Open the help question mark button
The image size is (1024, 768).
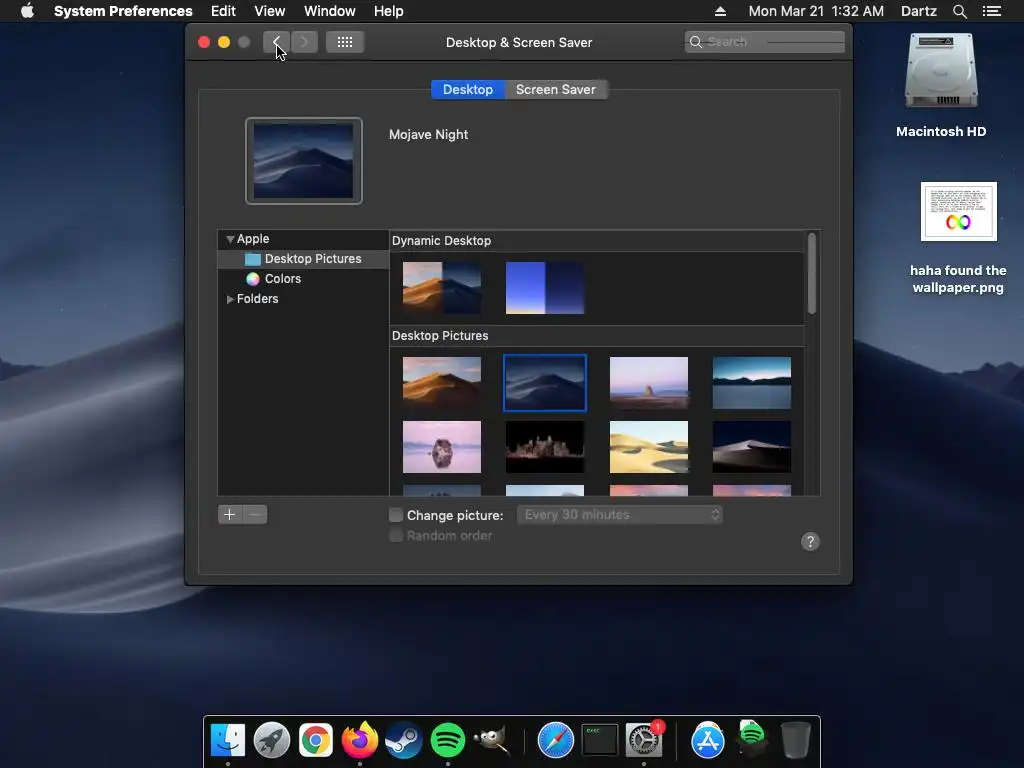click(x=810, y=541)
